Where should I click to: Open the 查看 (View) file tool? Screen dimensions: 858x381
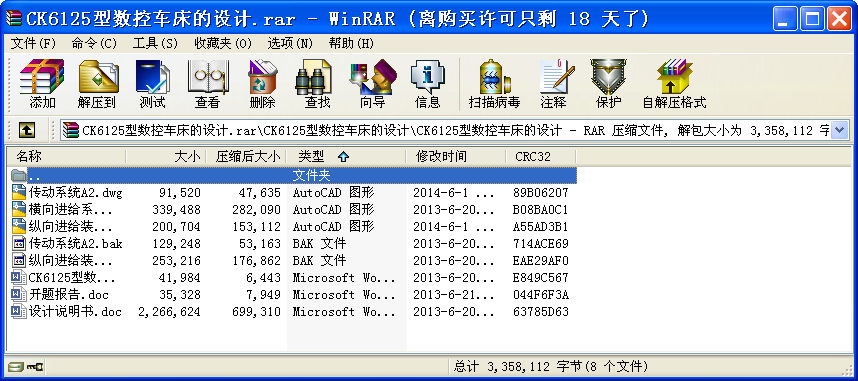207,84
